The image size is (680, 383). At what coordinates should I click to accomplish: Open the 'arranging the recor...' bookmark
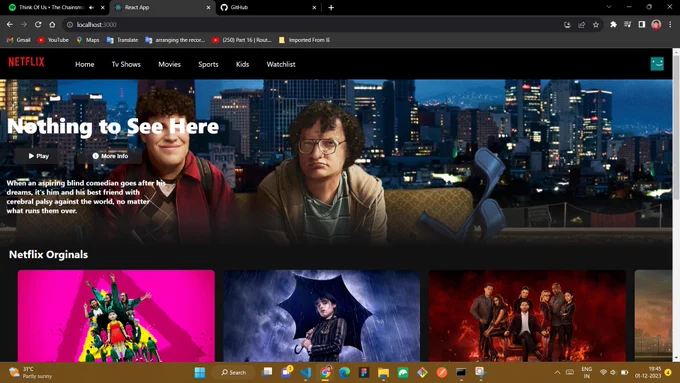pos(175,40)
